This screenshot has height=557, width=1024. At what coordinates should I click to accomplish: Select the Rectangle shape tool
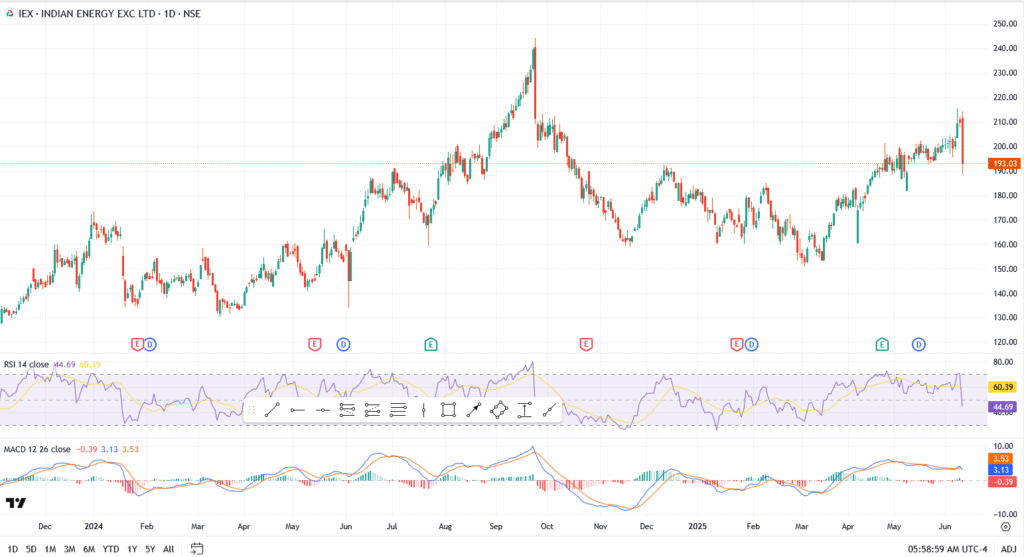coord(449,410)
